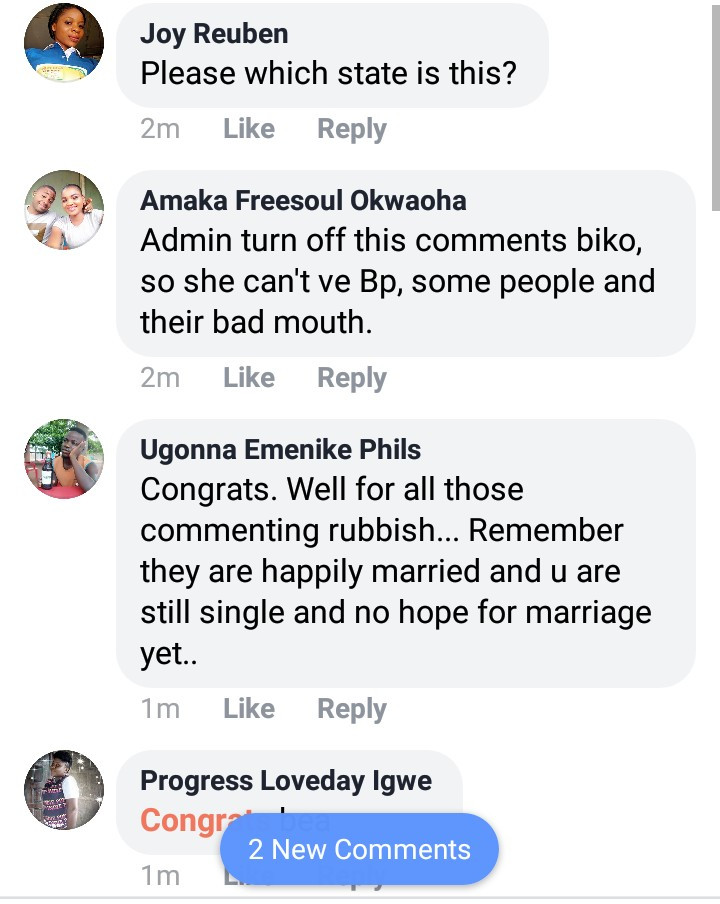
Task: Tap Ugonna Emenike Phils' avatar
Action: point(64,459)
